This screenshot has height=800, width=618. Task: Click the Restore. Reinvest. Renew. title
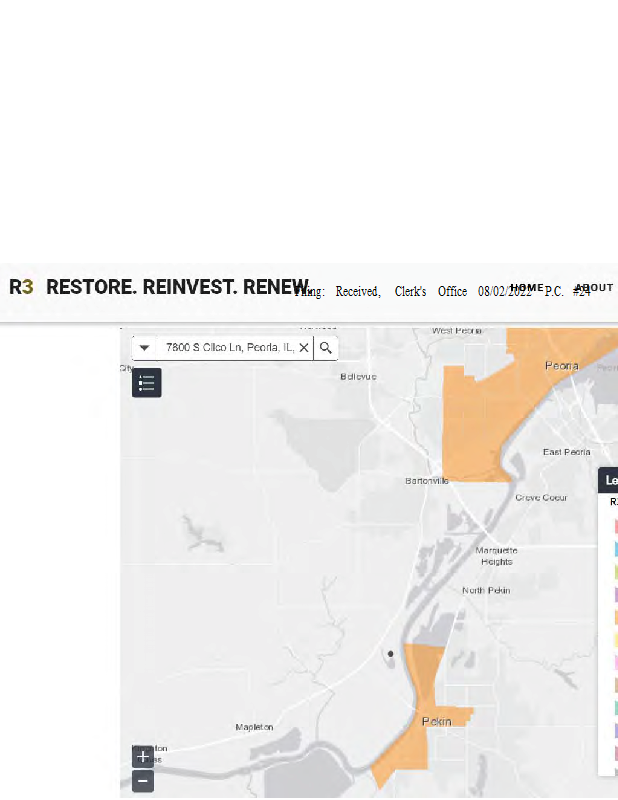click(x=178, y=287)
